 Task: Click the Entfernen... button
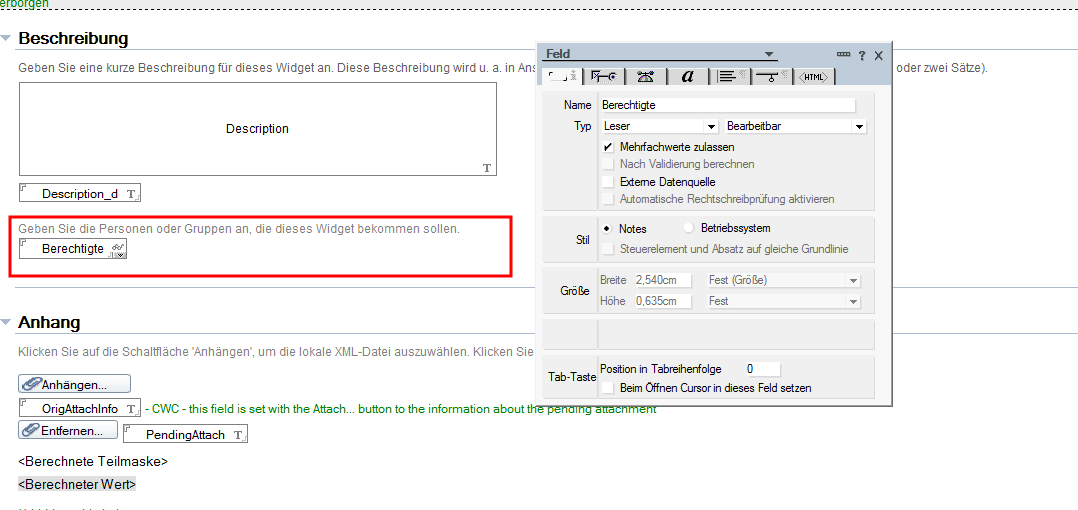point(66,431)
